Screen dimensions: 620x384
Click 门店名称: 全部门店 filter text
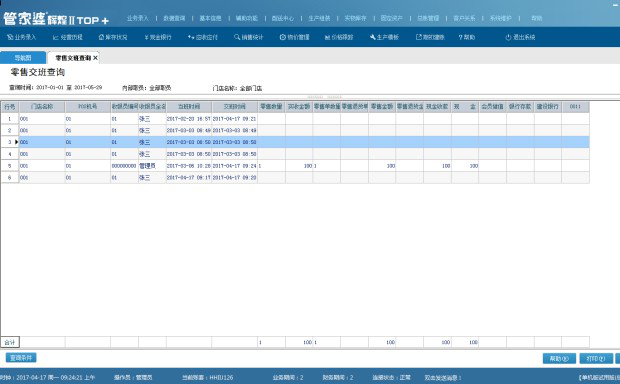pyautogui.click(x=237, y=88)
